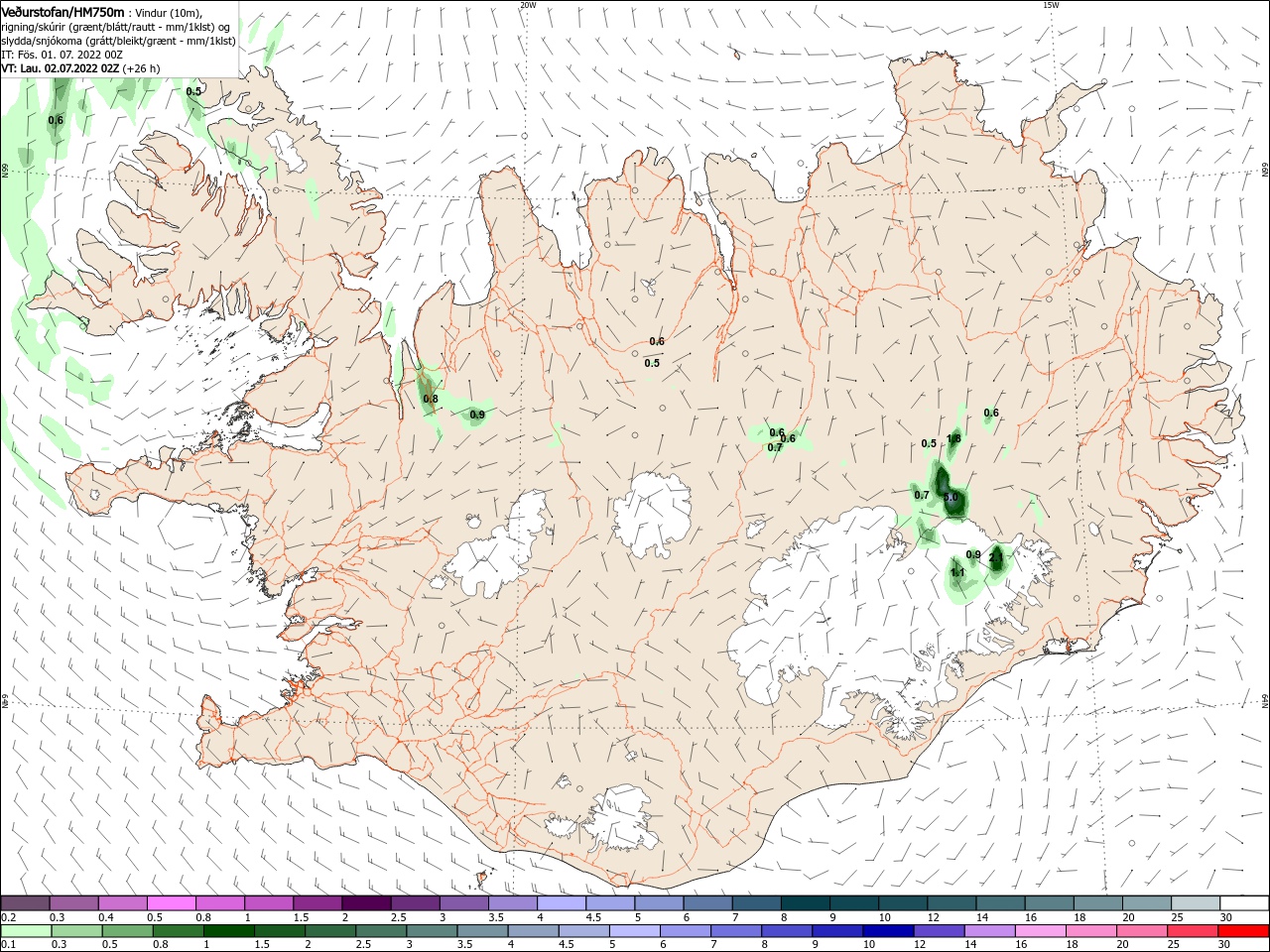The height and width of the screenshot is (952, 1270).
Task: Click the light lavender 4 swatch in upper row
Action: (562, 903)
